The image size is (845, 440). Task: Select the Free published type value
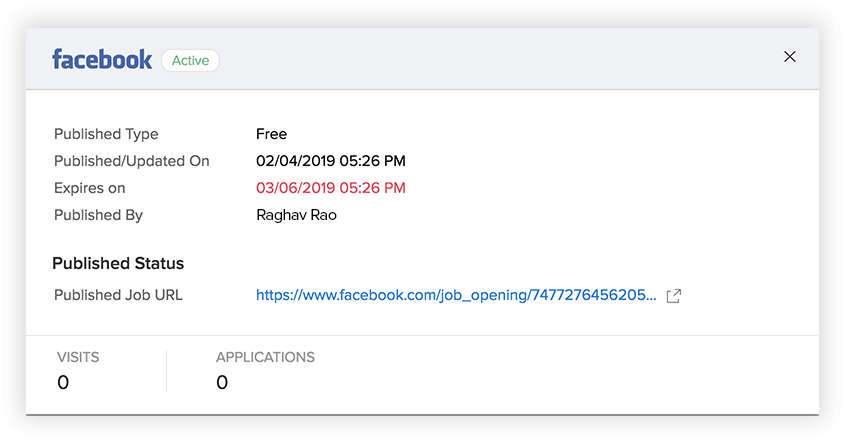tap(271, 134)
